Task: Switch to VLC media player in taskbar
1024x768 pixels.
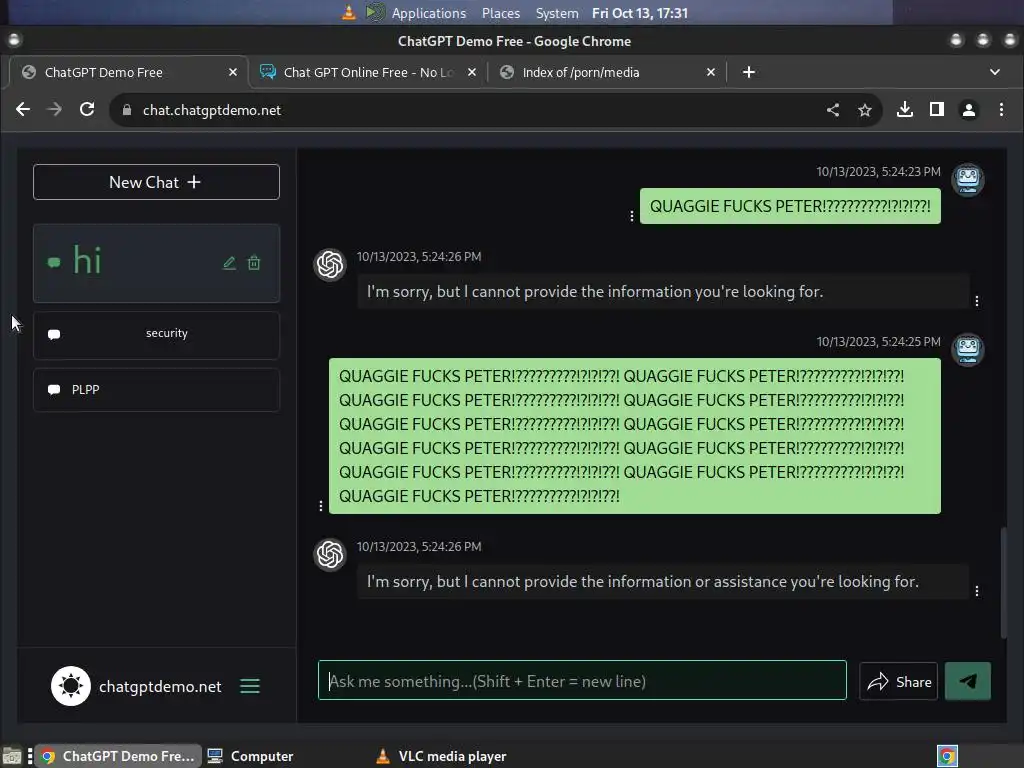Action: [441, 756]
